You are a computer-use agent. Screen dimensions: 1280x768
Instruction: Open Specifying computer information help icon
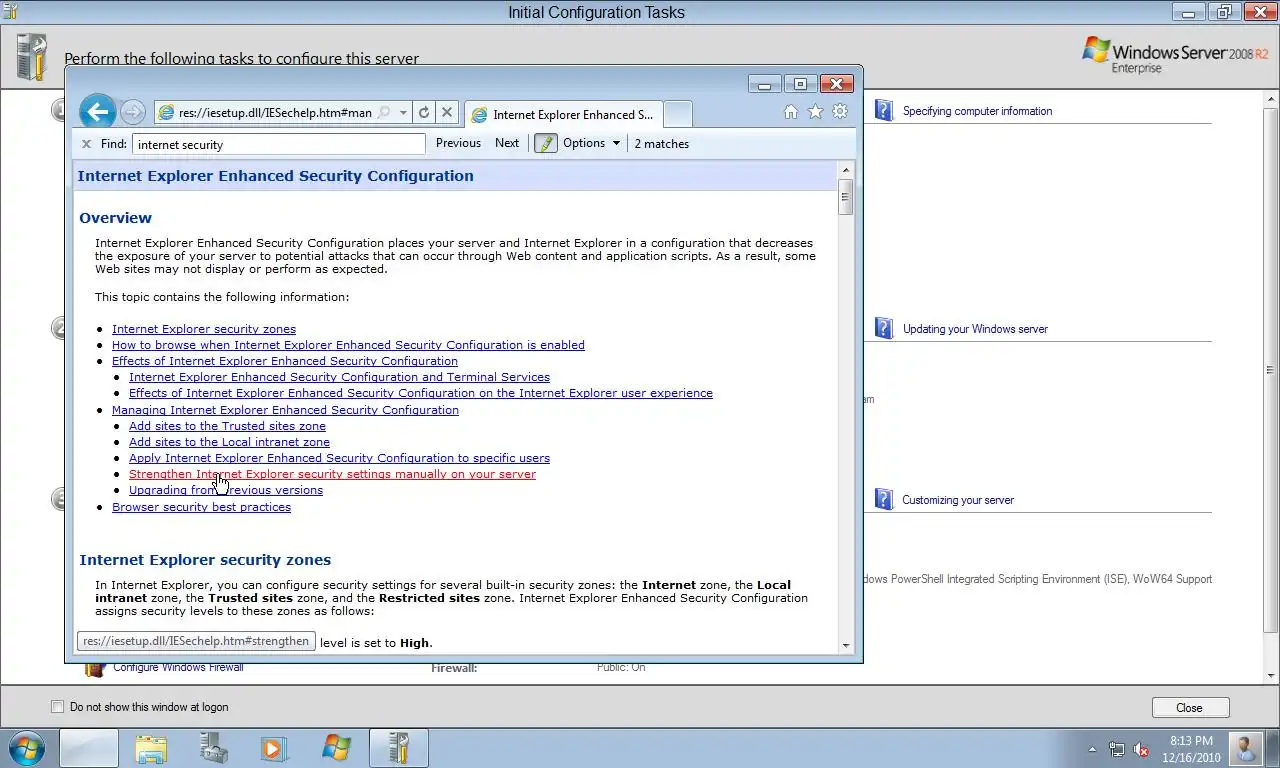tap(883, 110)
